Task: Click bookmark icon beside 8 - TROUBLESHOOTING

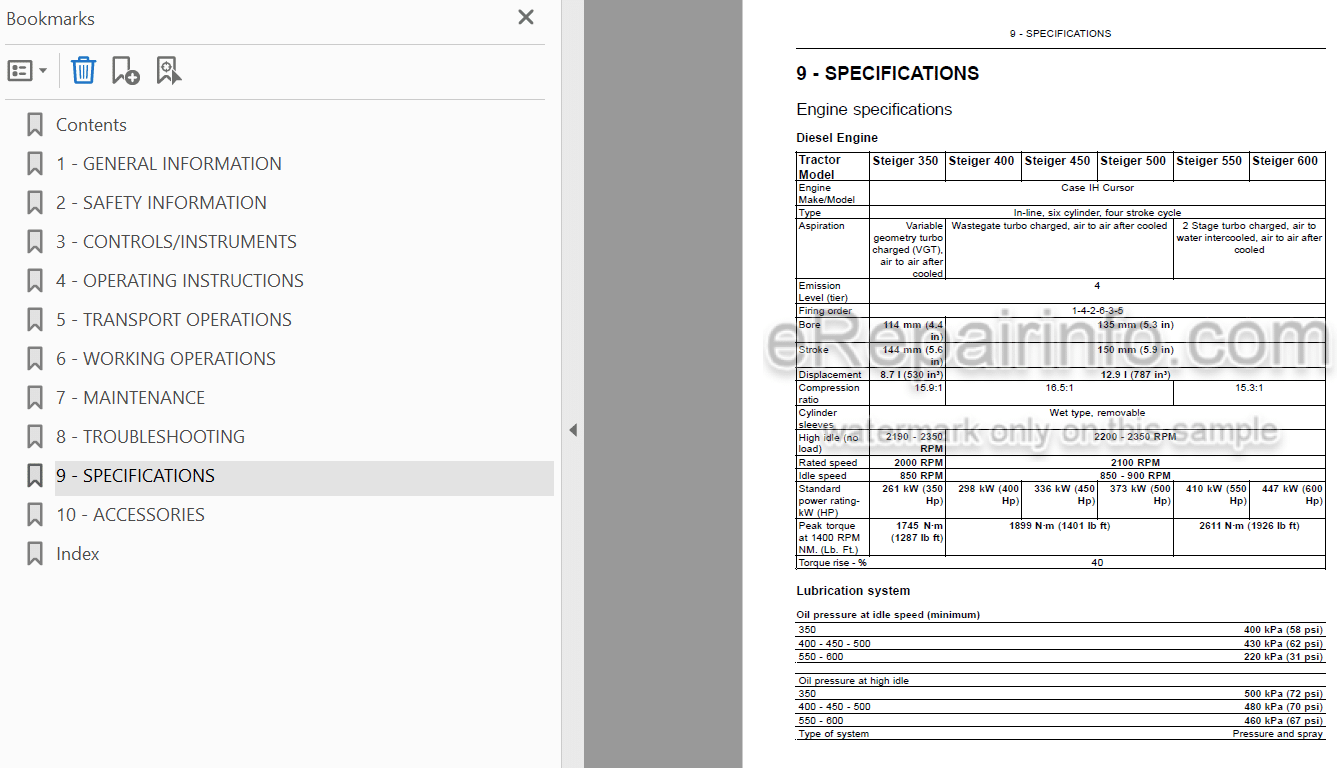Action: pos(35,437)
